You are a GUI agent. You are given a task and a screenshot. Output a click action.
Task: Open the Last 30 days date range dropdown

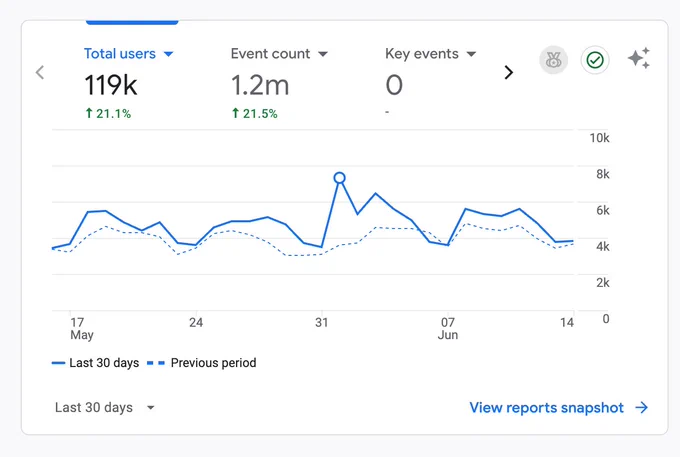(x=105, y=408)
